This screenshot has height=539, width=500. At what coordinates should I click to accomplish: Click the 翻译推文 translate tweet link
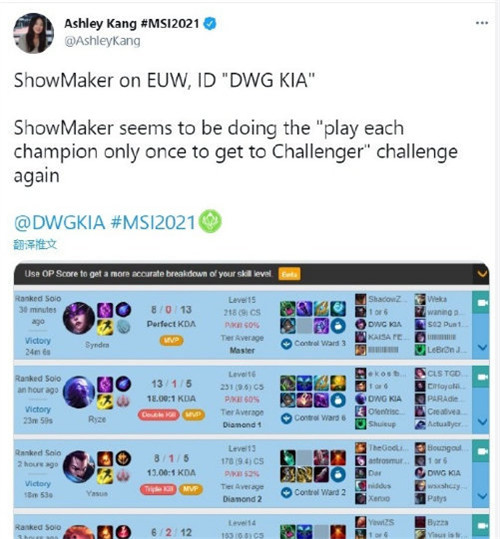(x=35, y=244)
